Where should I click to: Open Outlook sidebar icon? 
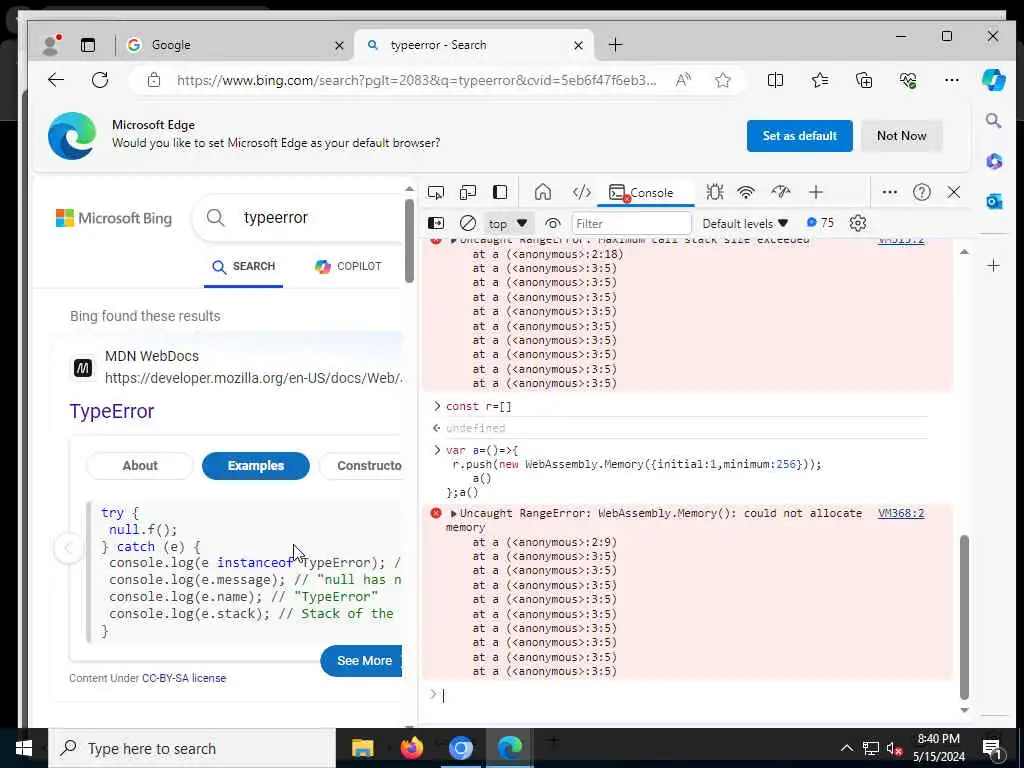click(x=993, y=202)
